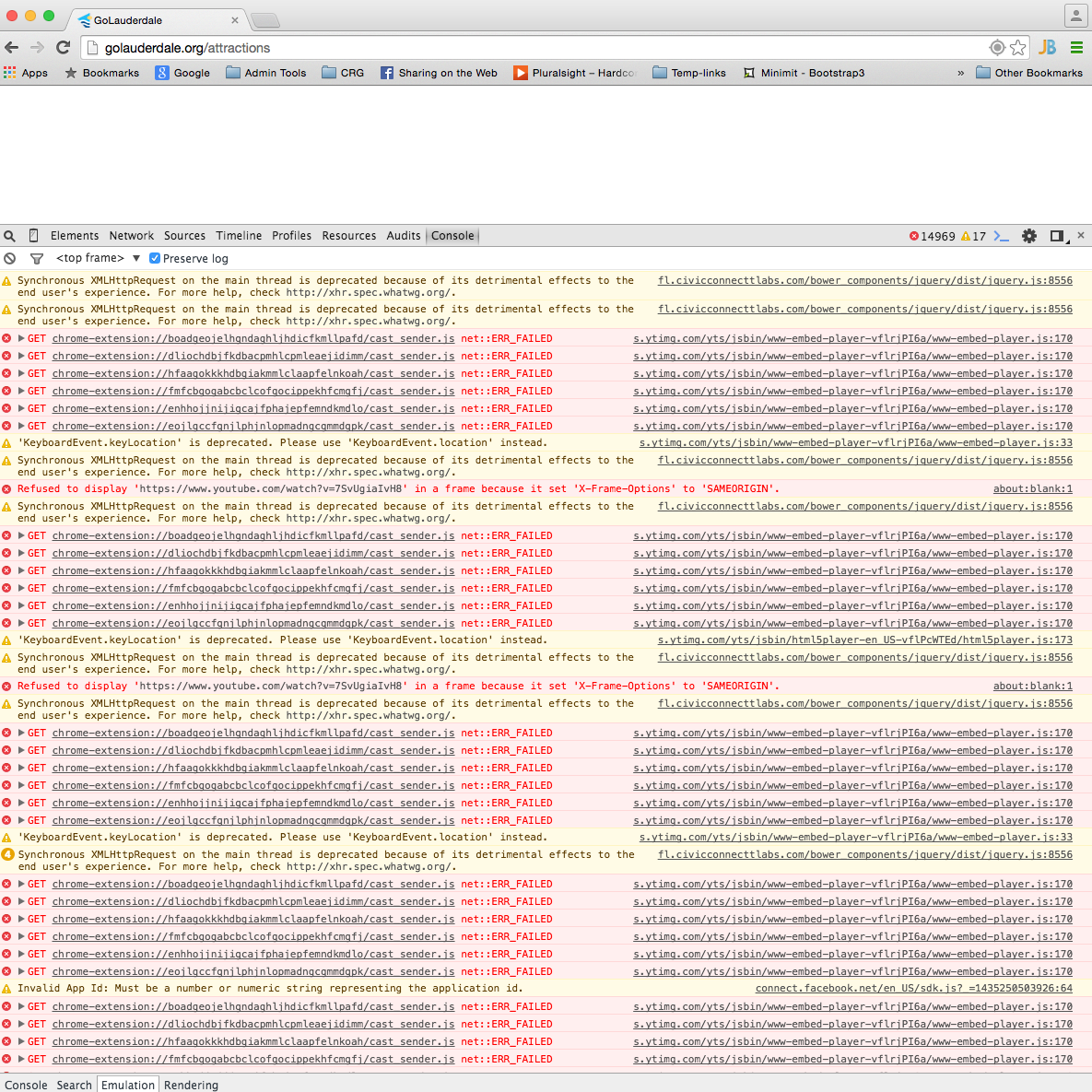Click 'Invalid App Id' warning message

[270, 988]
